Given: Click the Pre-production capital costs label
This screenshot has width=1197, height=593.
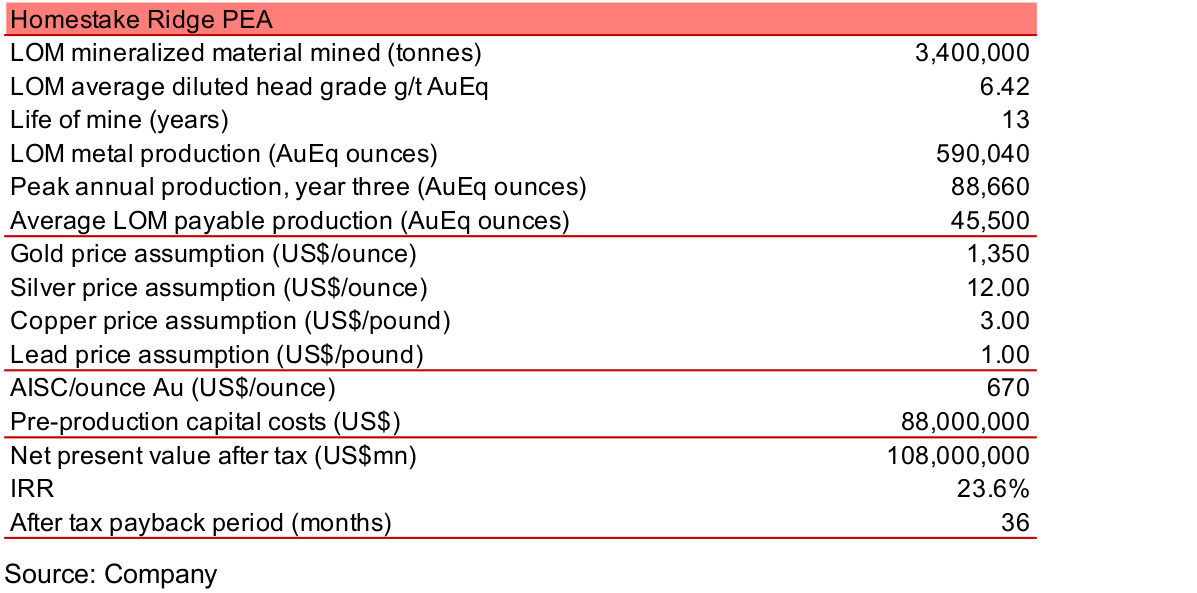Looking at the screenshot, I should [x=205, y=422].
